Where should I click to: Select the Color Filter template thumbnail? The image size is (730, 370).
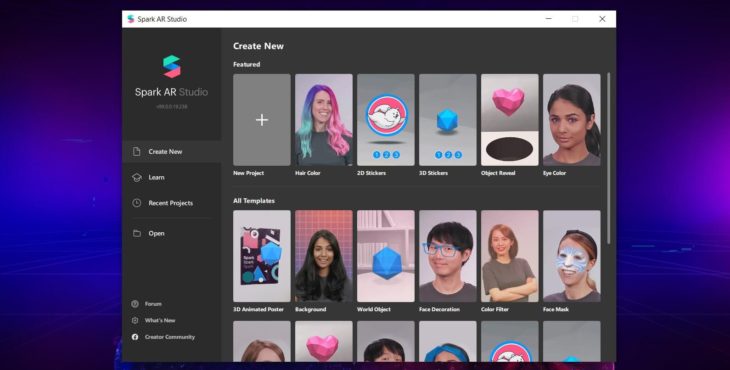click(509, 256)
